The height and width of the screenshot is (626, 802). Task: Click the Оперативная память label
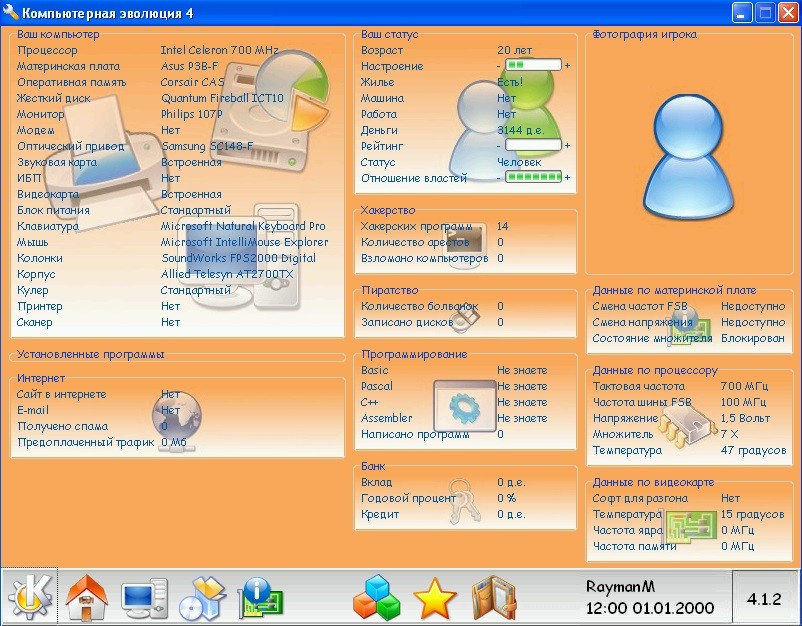tap(72, 82)
